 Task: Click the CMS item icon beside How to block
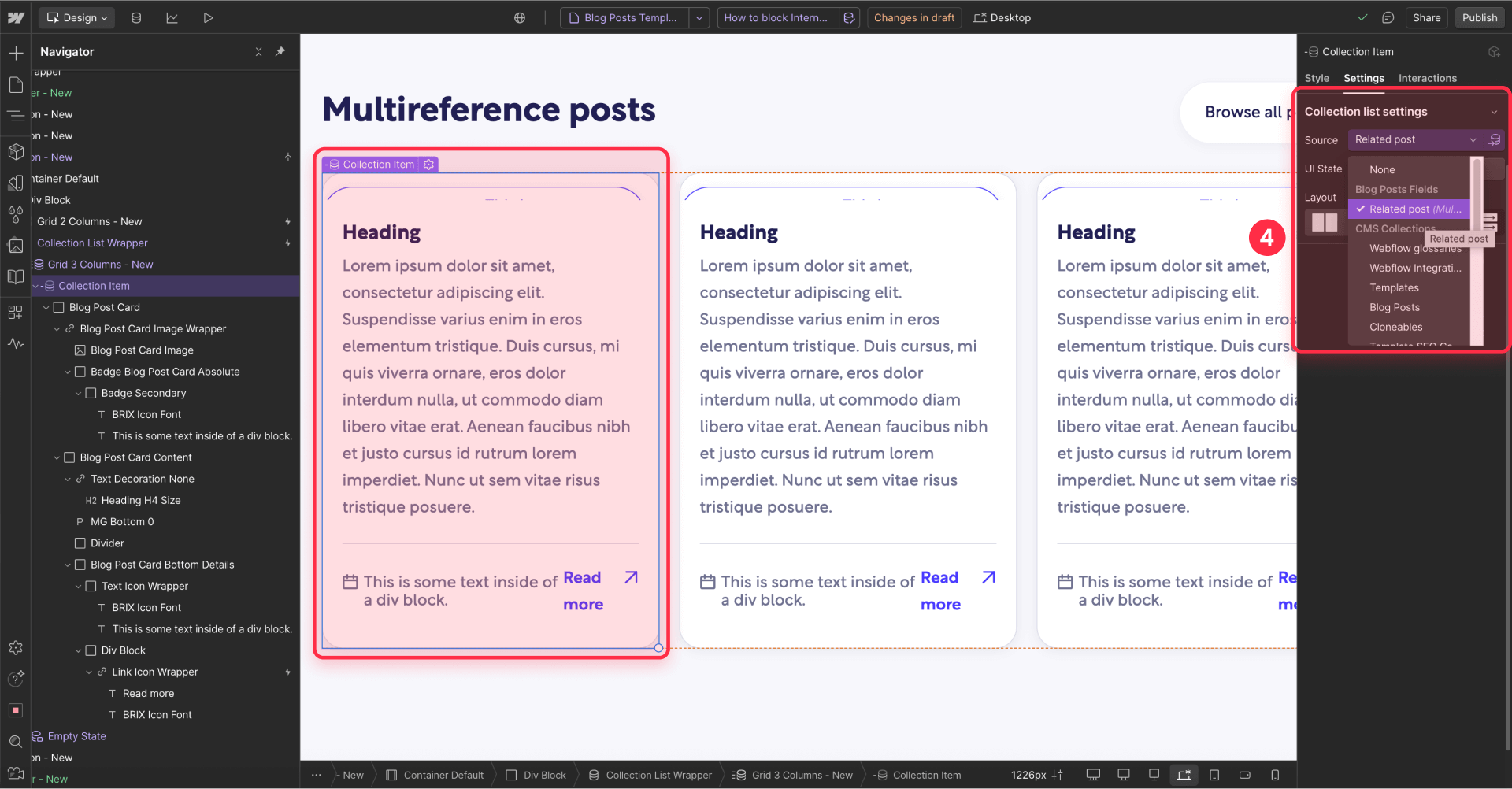click(x=849, y=17)
